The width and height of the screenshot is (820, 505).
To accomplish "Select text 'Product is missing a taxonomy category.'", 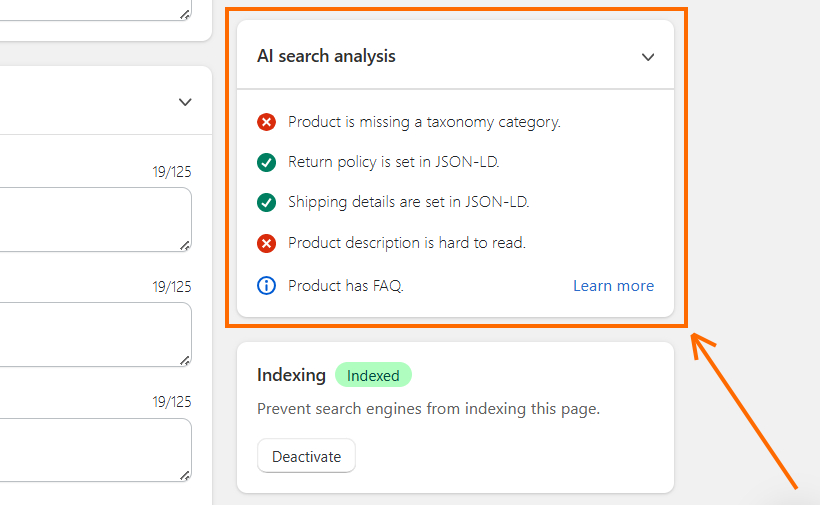I will coord(424,122).
